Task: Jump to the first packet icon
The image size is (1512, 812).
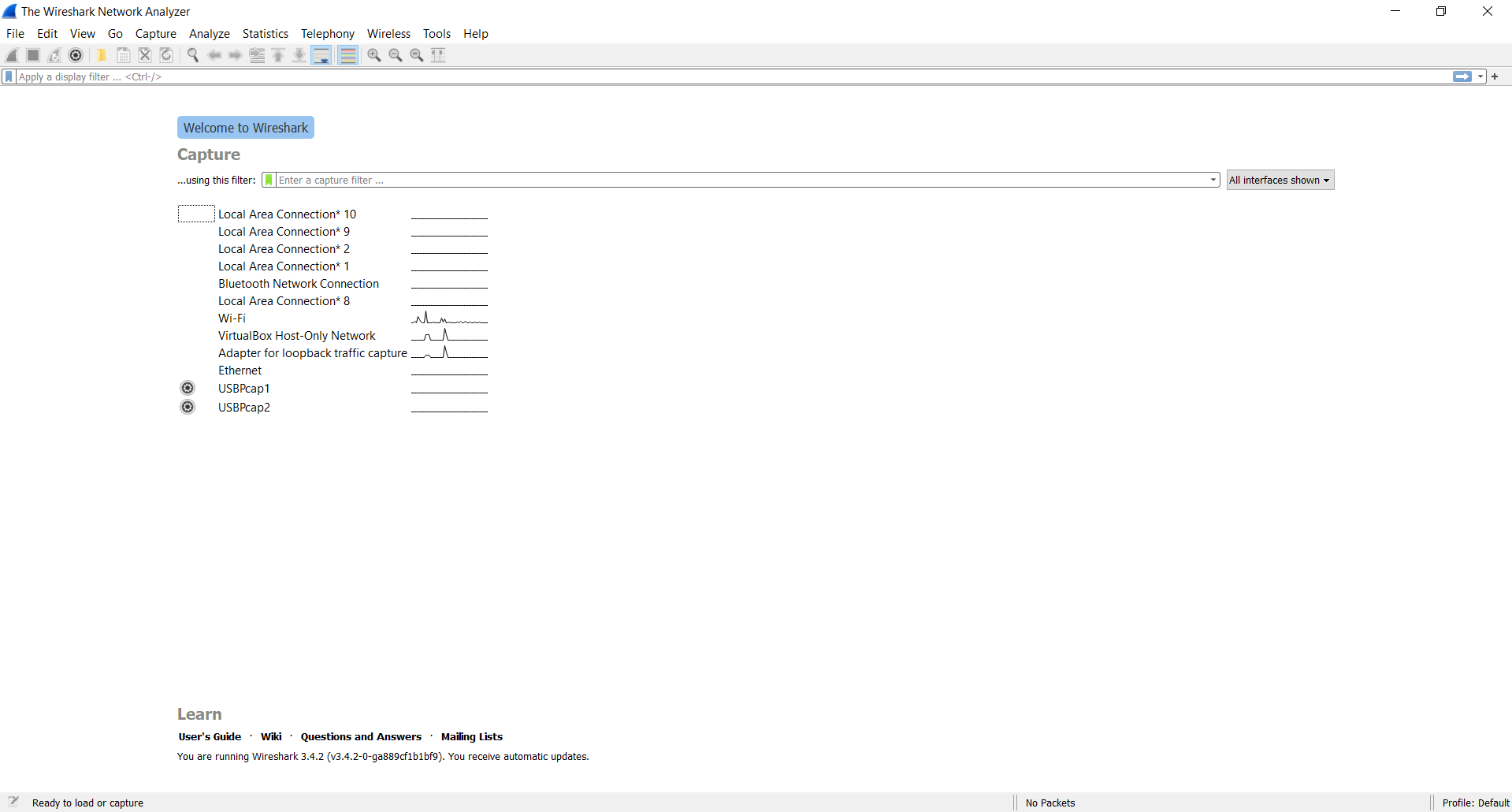Action: (278, 55)
